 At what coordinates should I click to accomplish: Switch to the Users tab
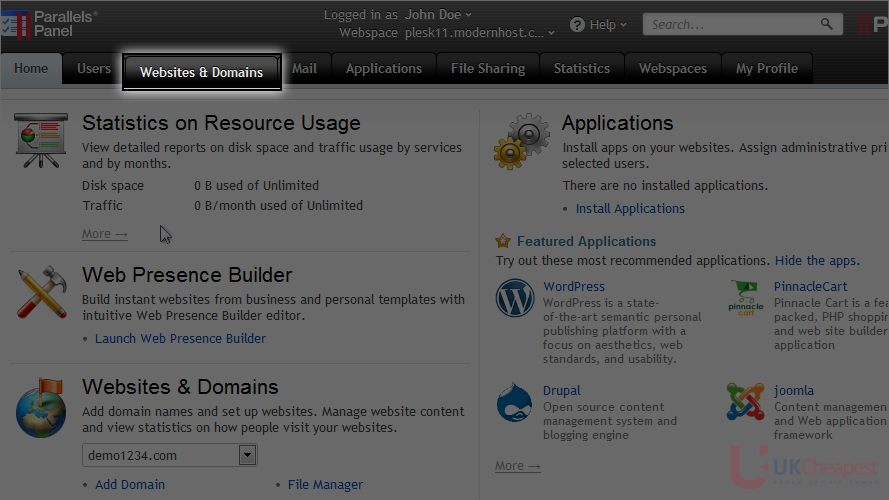(94, 69)
